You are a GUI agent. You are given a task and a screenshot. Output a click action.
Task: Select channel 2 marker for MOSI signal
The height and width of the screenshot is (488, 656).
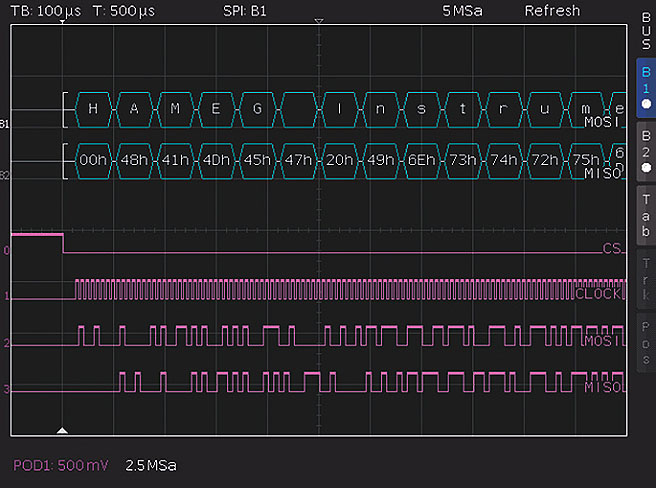[6, 343]
